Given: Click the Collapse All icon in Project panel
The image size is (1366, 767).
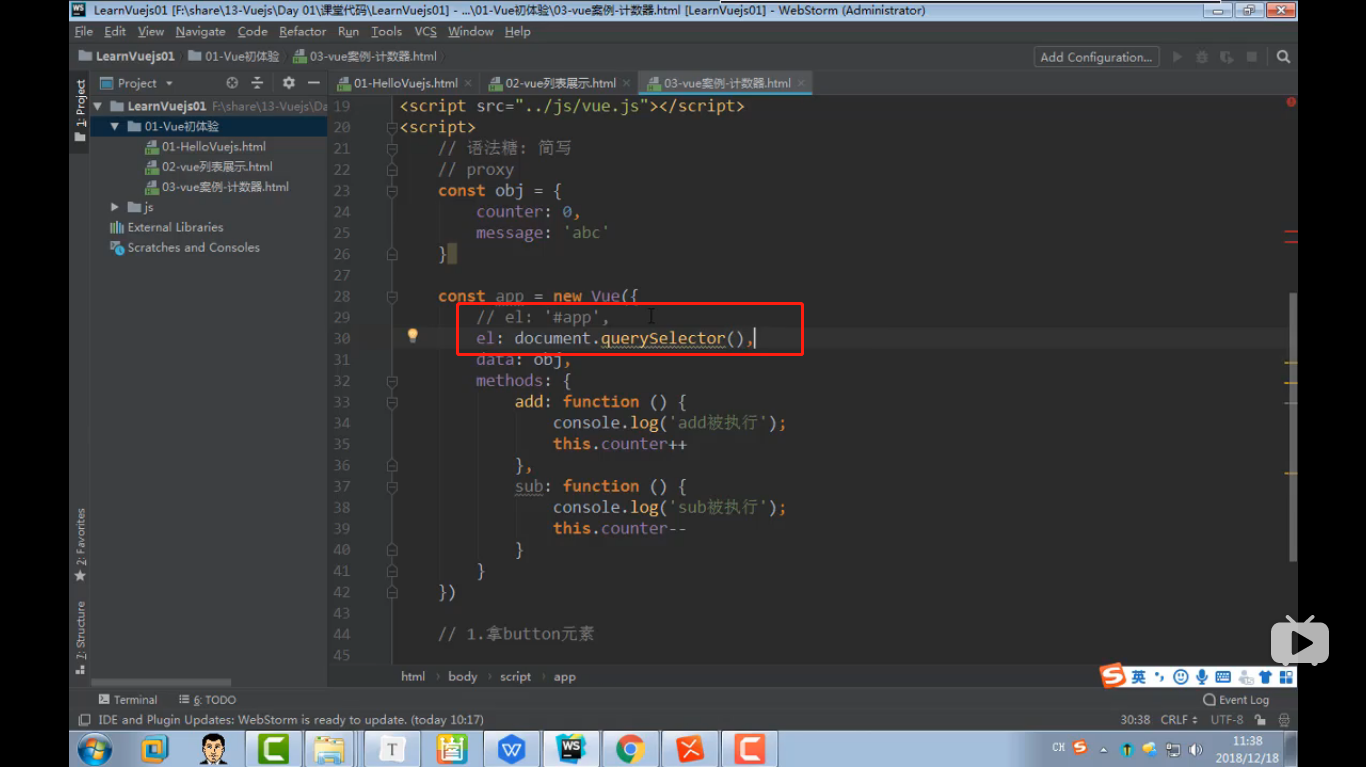Looking at the screenshot, I should [257, 83].
